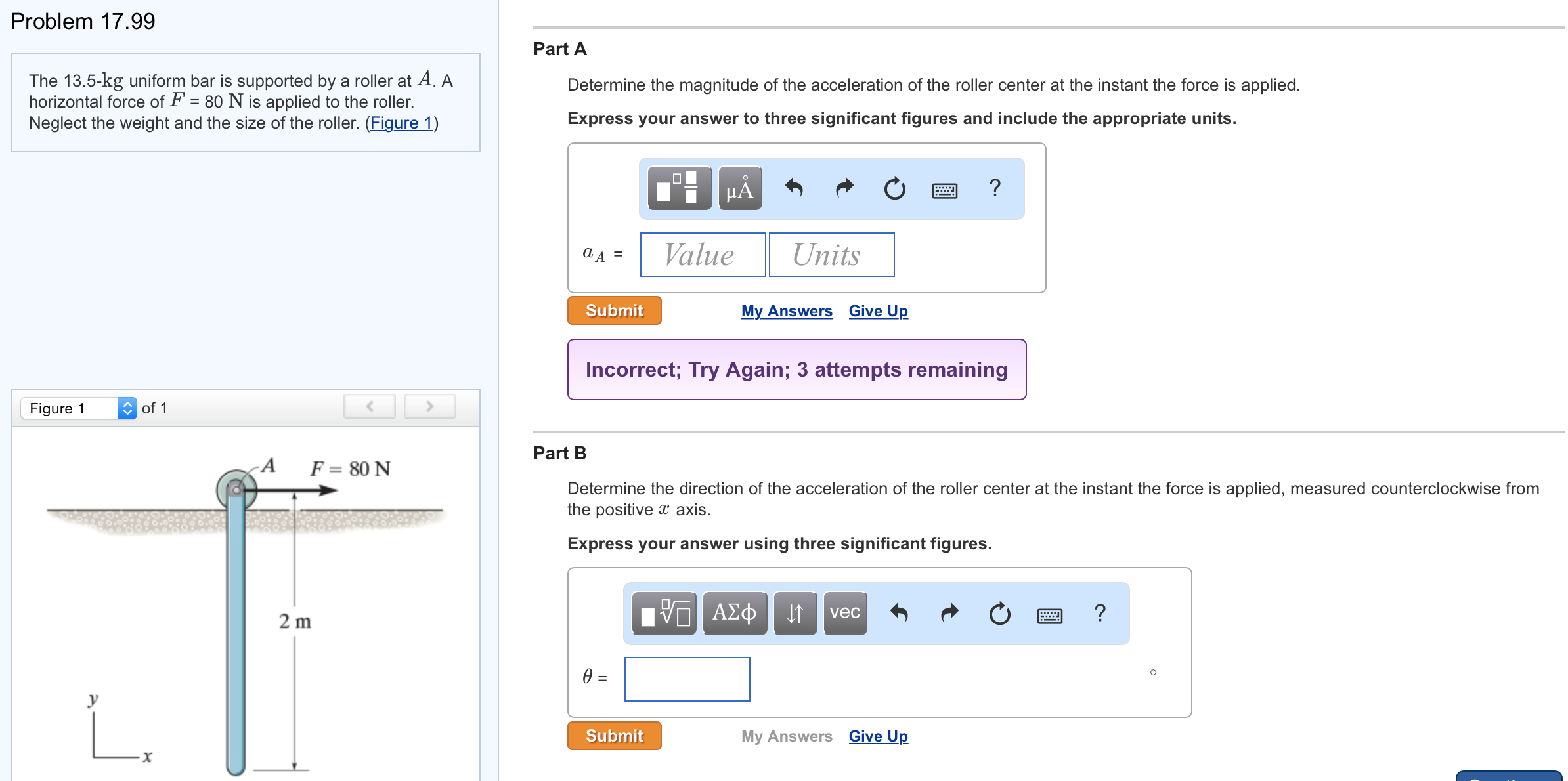Redo the entry in Part A editor
The image size is (1568, 781).
843,189
